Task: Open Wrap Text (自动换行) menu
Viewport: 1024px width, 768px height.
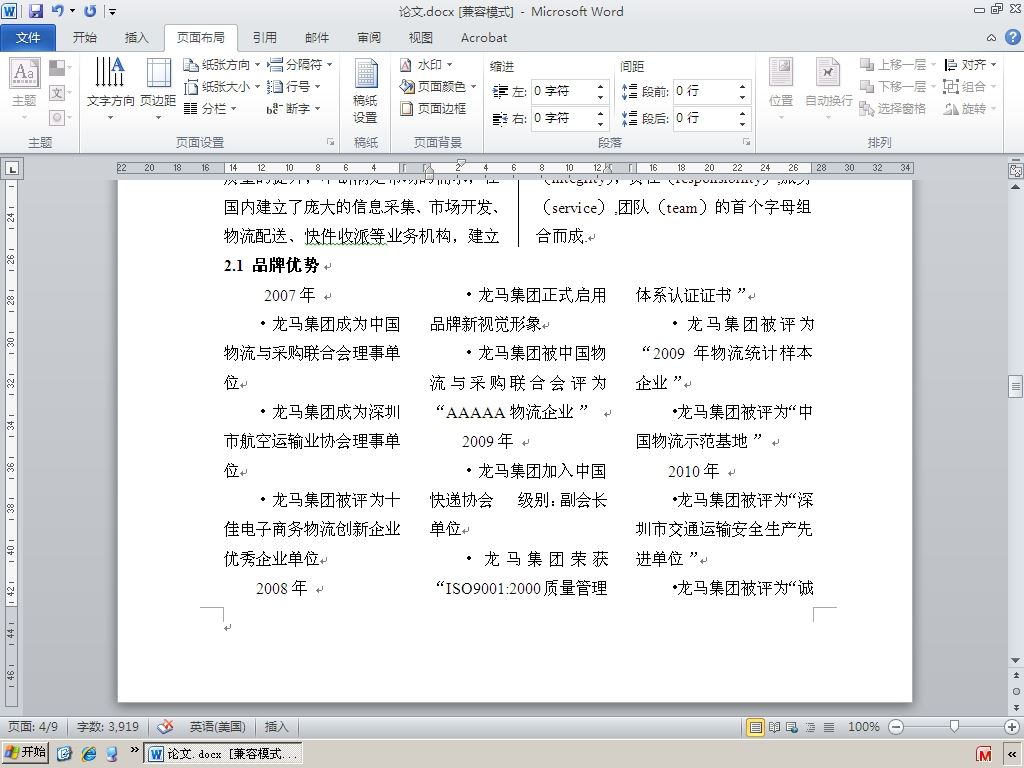Action: 828,89
